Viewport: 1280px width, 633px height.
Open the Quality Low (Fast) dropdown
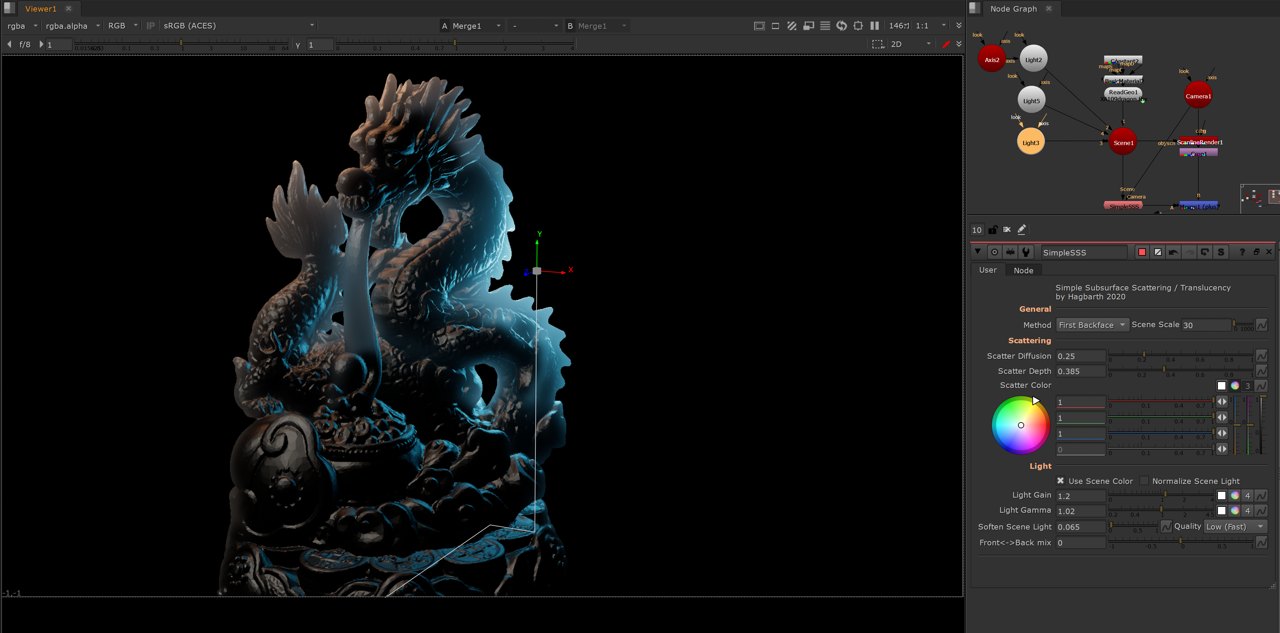click(x=1235, y=527)
